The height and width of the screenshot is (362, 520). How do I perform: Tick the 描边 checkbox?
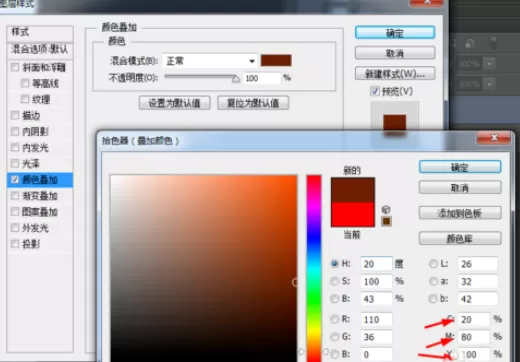coord(15,115)
